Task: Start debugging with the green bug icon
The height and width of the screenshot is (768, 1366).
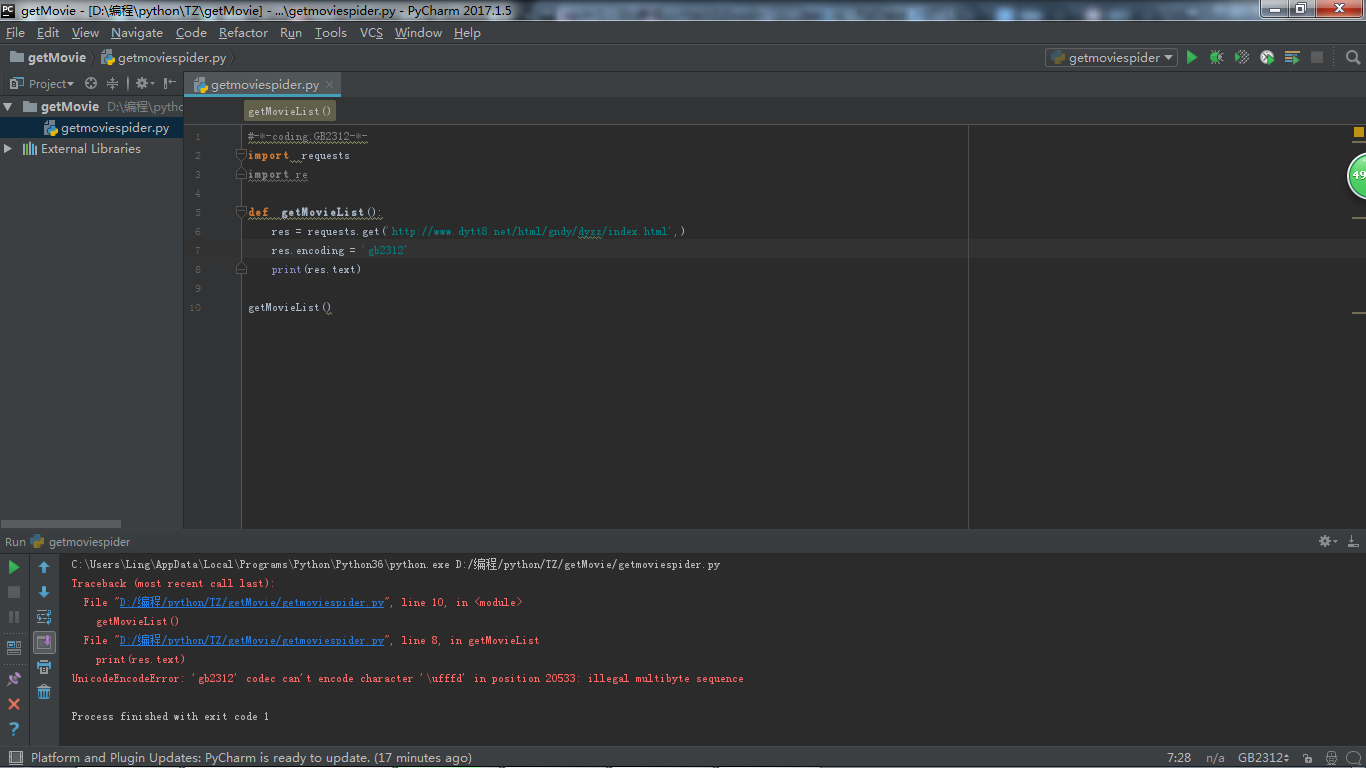Action: (1216, 58)
